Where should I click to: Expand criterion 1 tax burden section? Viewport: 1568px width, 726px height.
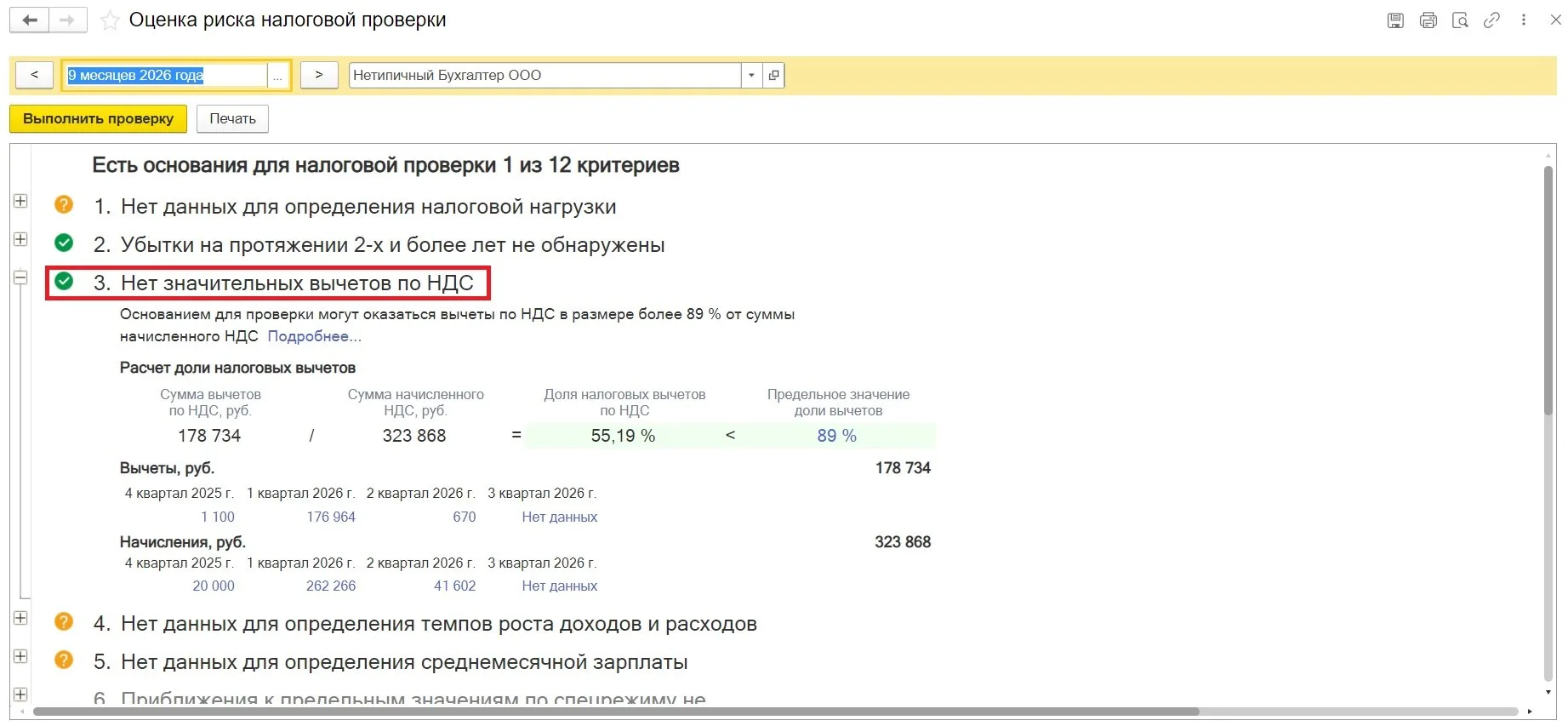coord(20,201)
